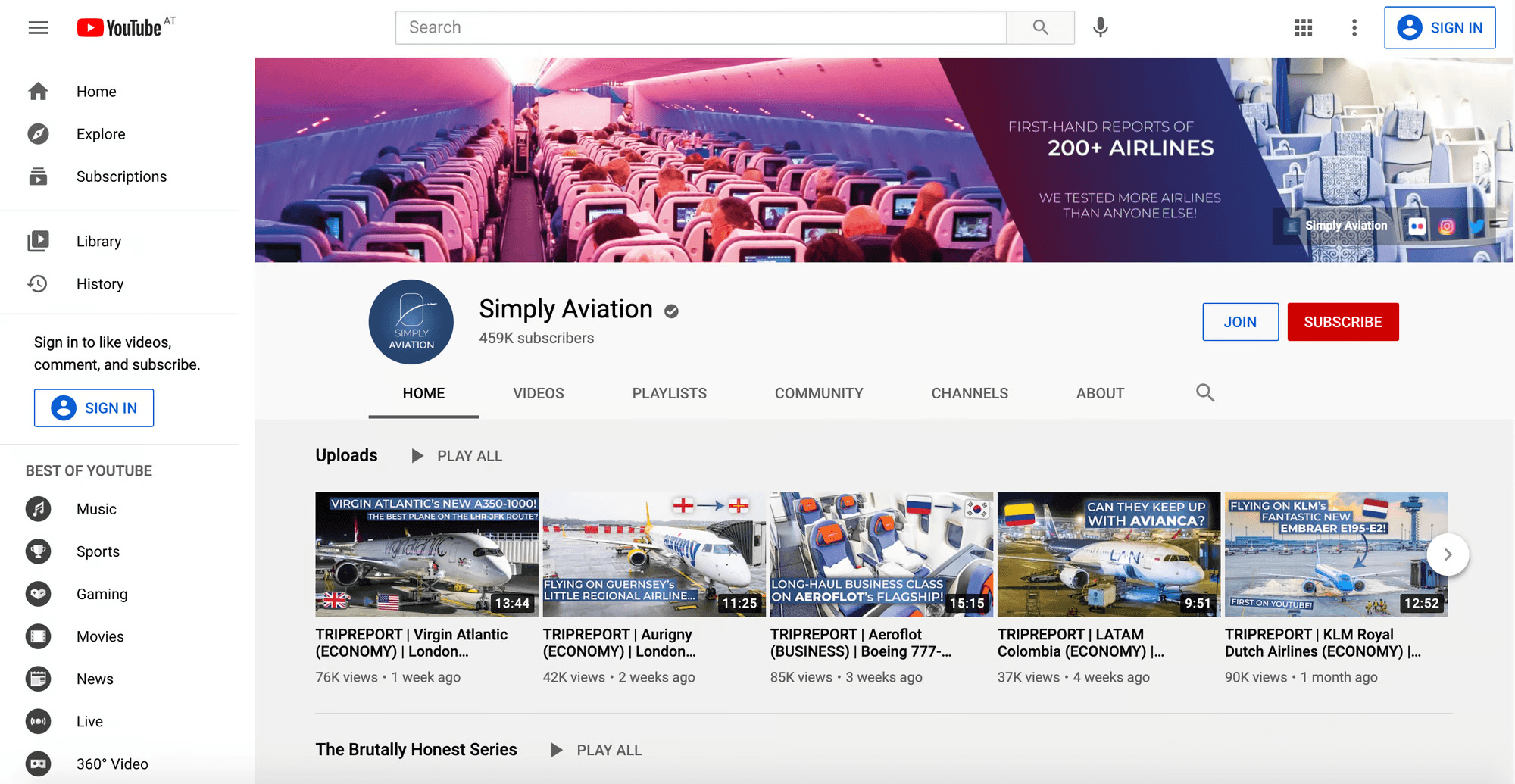The width and height of the screenshot is (1515, 784).
Task: Click the YouTube logo
Action: coord(120,28)
